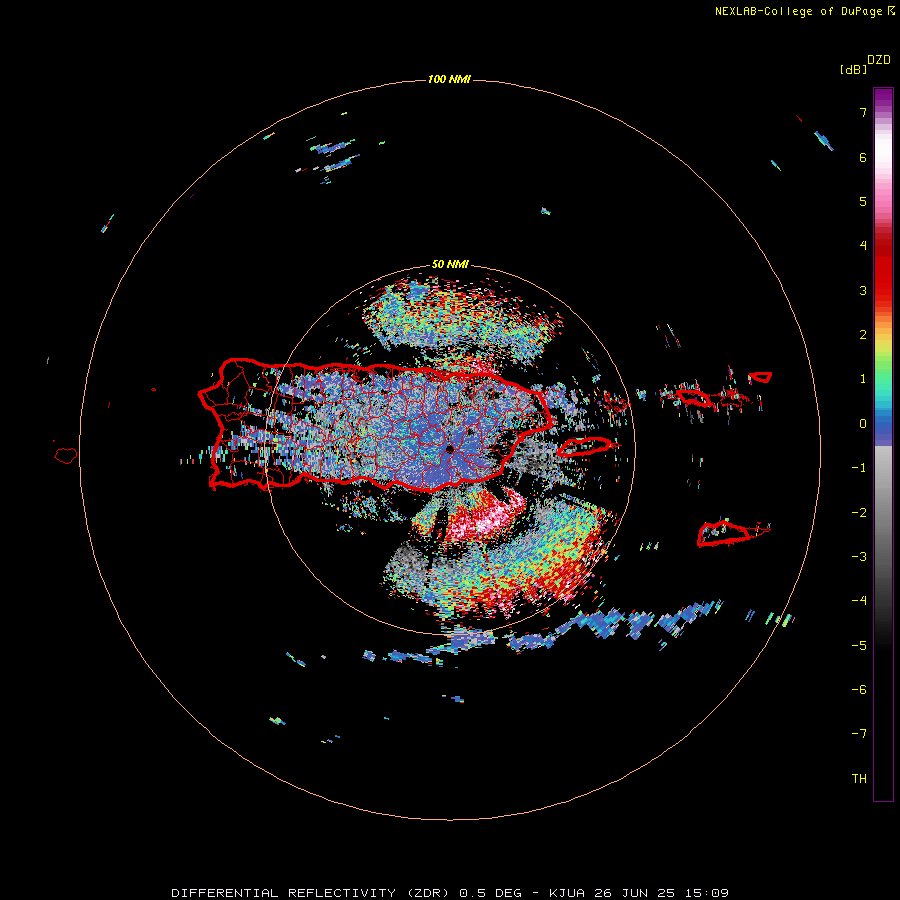Image resolution: width=900 pixels, height=900 pixels.
Task: Click the -4 tick label on the scale
Action: click(859, 601)
